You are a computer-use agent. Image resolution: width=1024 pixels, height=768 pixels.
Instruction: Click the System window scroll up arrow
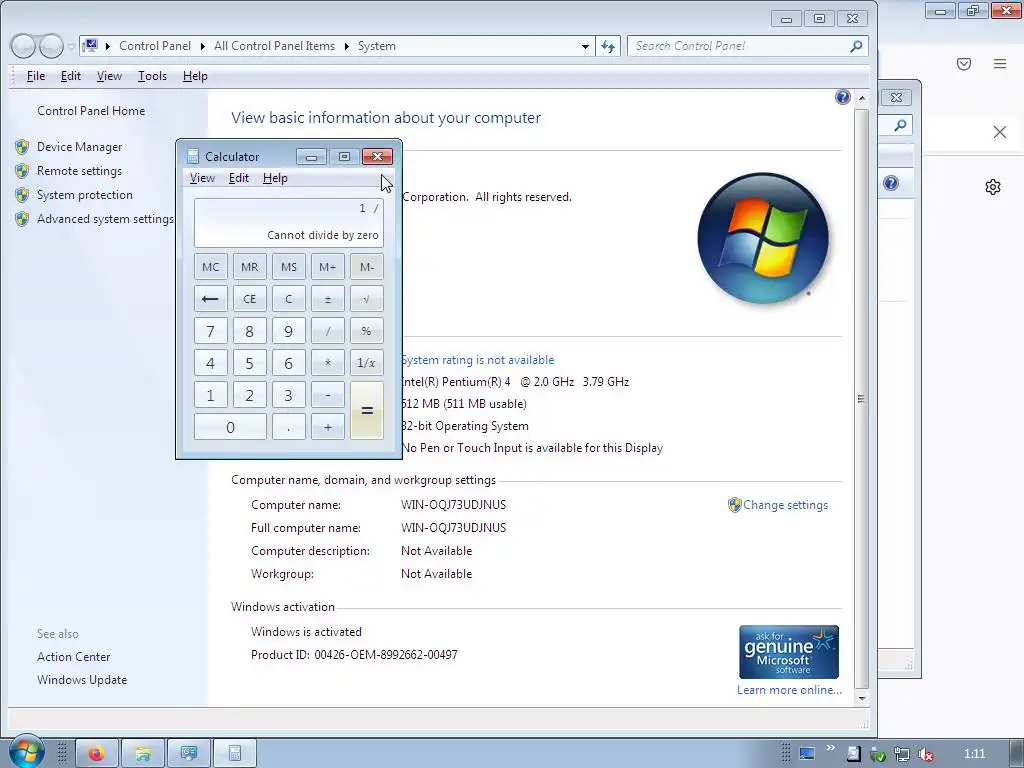coord(861,98)
